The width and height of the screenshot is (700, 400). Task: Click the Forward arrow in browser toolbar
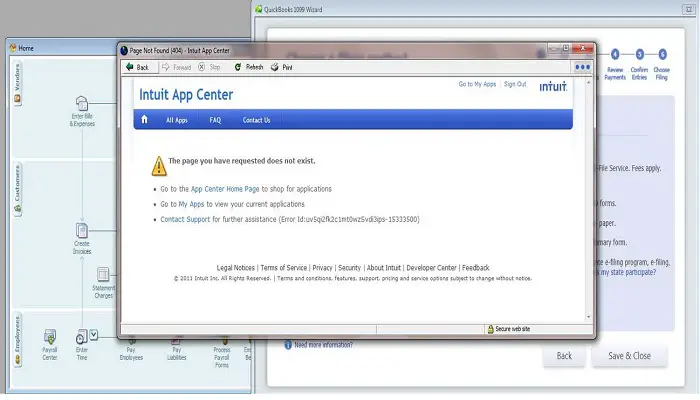click(166, 67)
